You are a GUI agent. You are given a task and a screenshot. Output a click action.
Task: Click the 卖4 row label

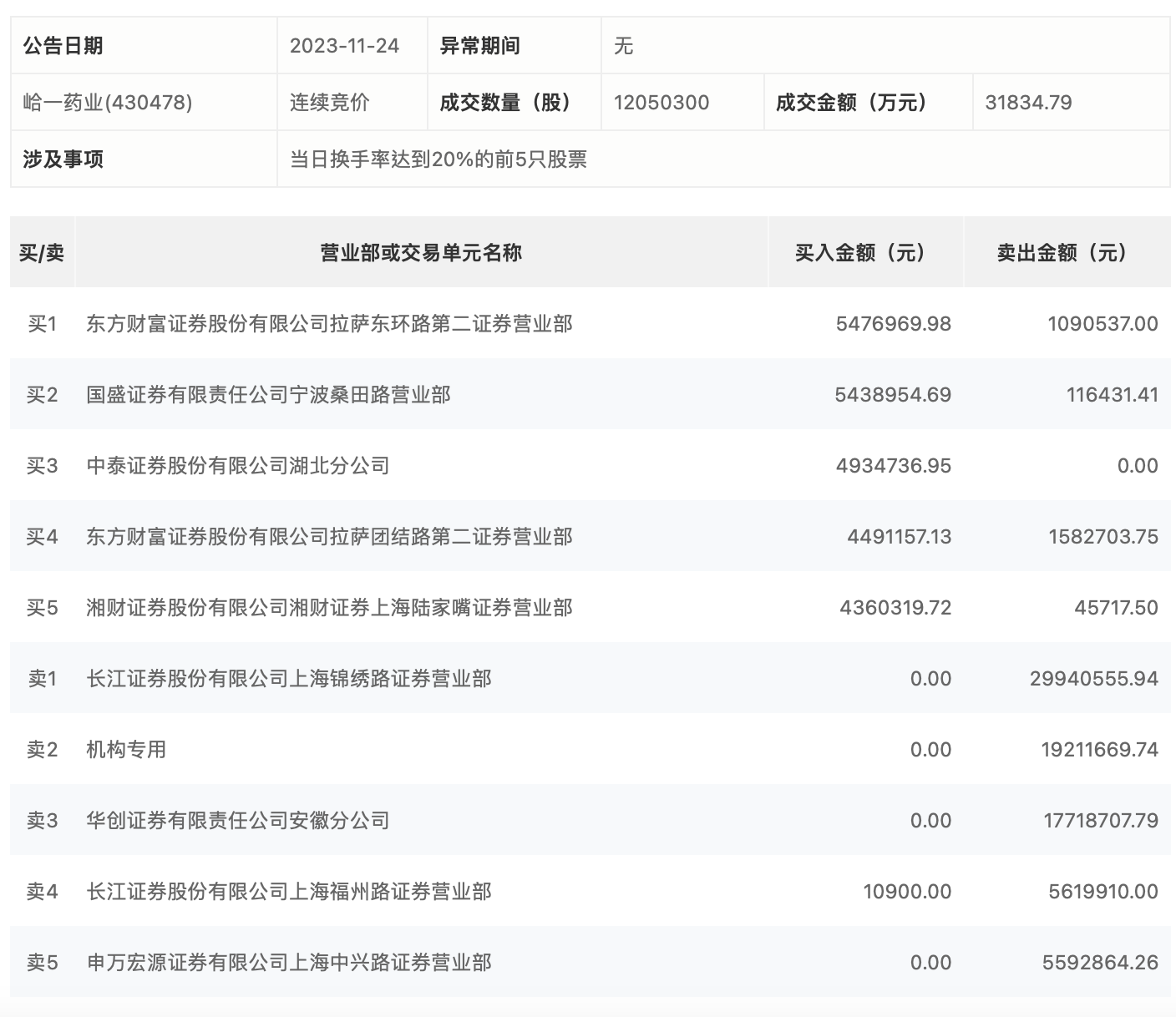[42, 892]
